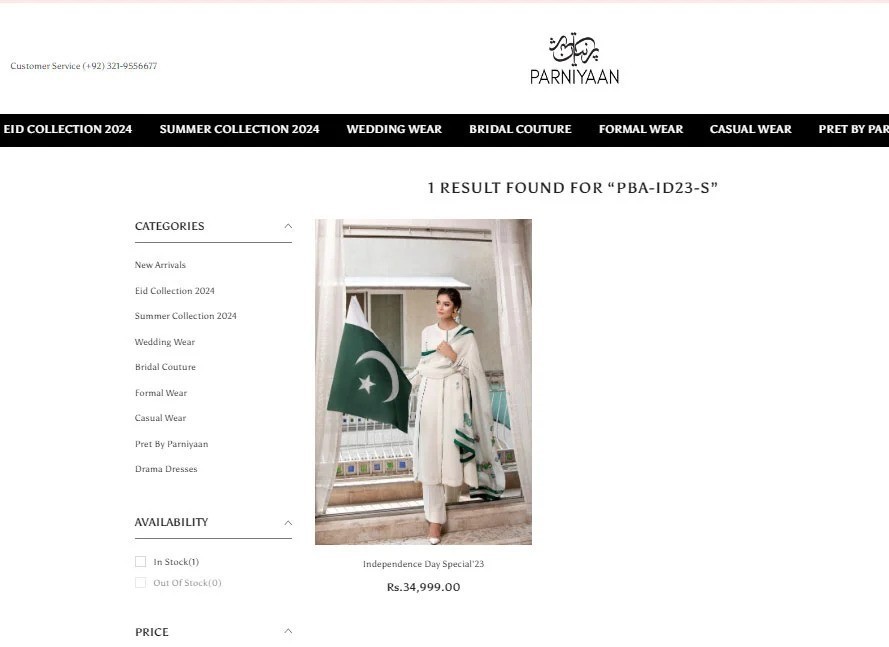Check the In Stock checkbox

[141, 561]
